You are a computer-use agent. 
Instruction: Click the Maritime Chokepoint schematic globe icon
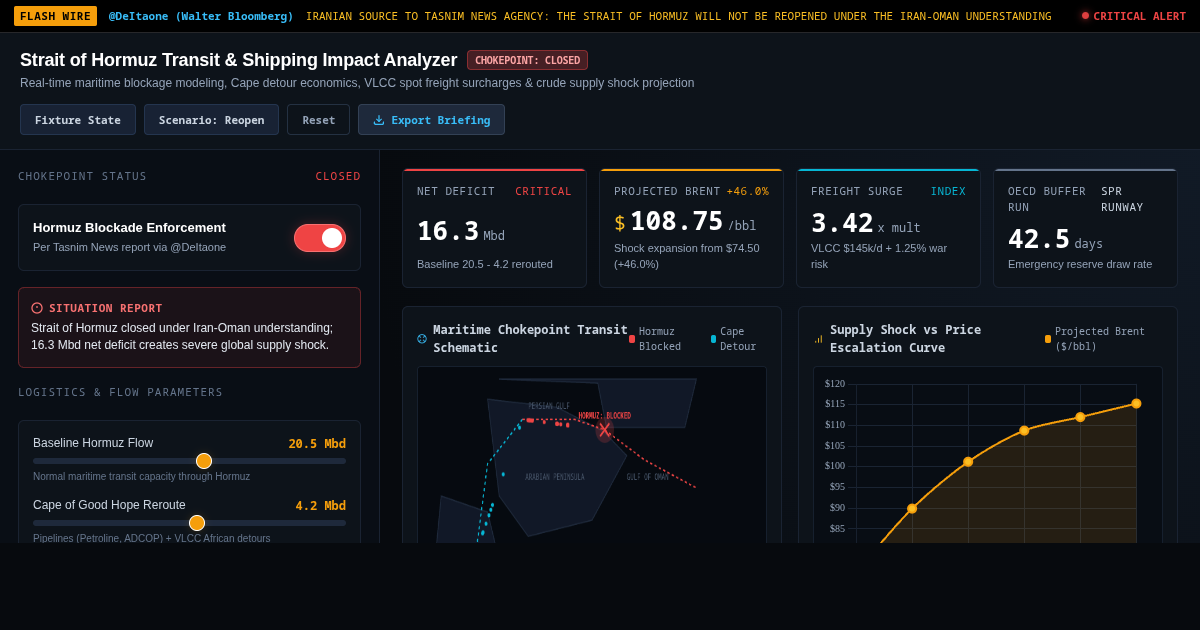coord(422,339)
